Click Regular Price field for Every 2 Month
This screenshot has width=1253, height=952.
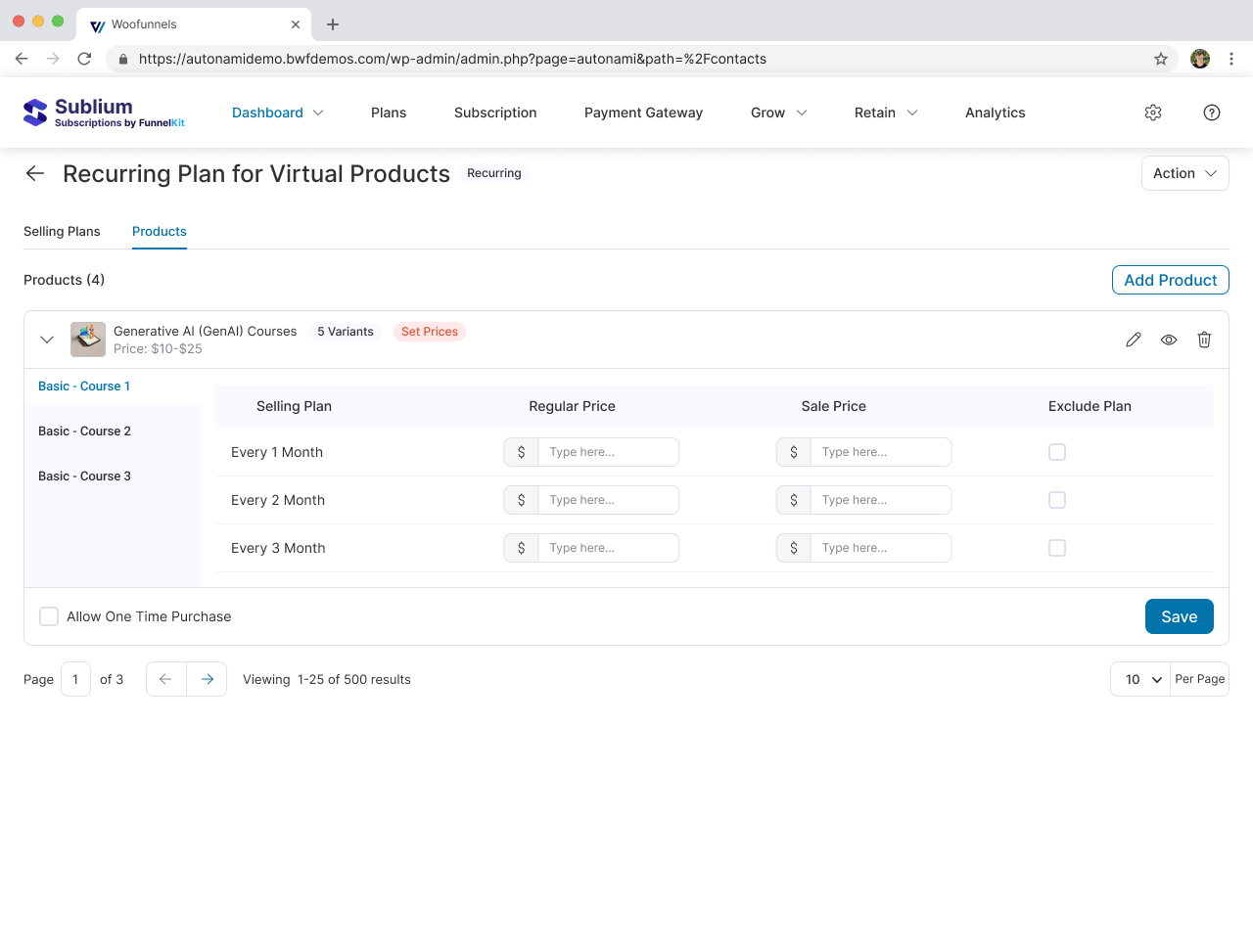(607, 500)
